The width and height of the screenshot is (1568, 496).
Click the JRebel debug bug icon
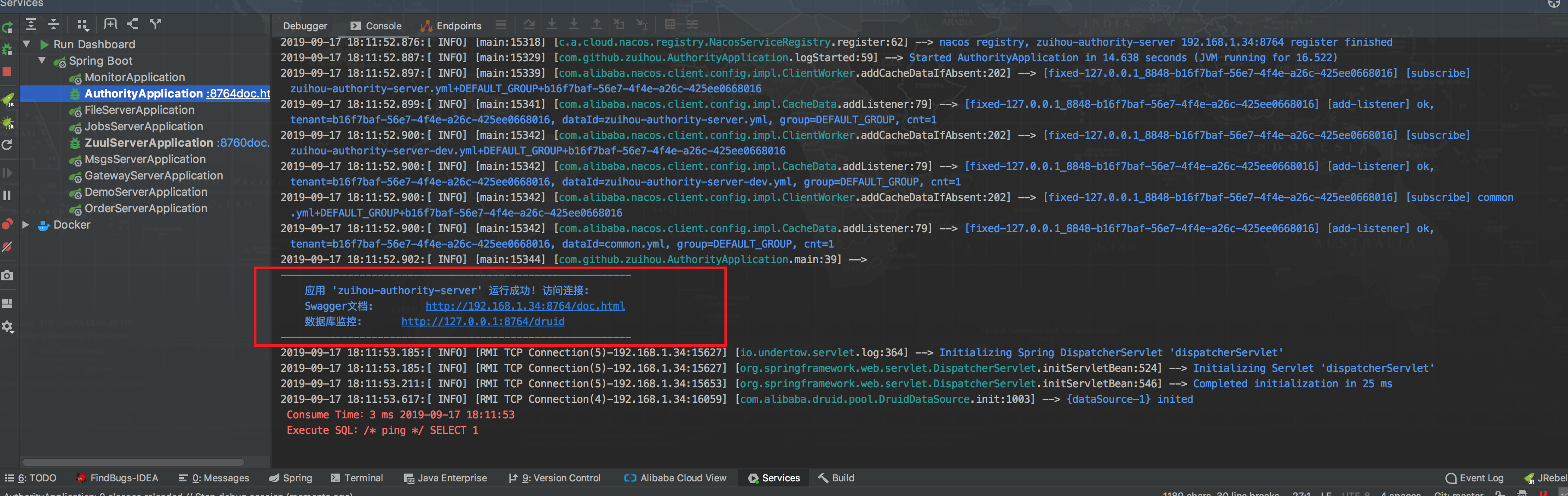[7, 123]
